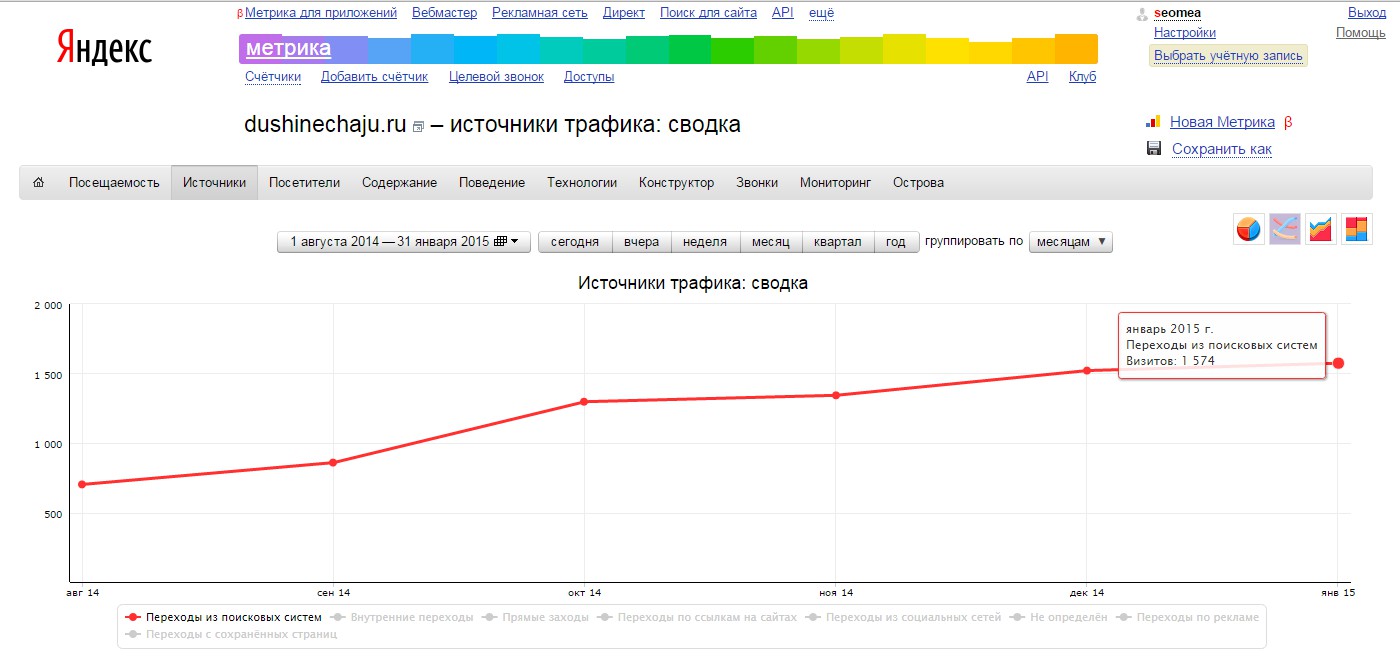The image size is (1400, 663).
Task: Expand the ещё services menu
Action: pyautogui.click(x=821, y=13)
